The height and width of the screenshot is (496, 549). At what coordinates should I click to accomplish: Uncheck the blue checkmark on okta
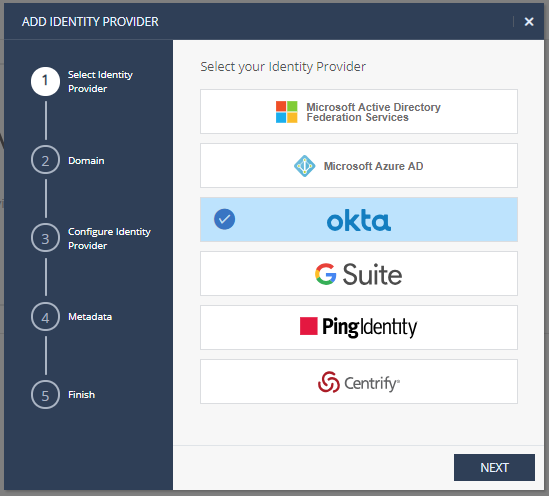point(224,219)
